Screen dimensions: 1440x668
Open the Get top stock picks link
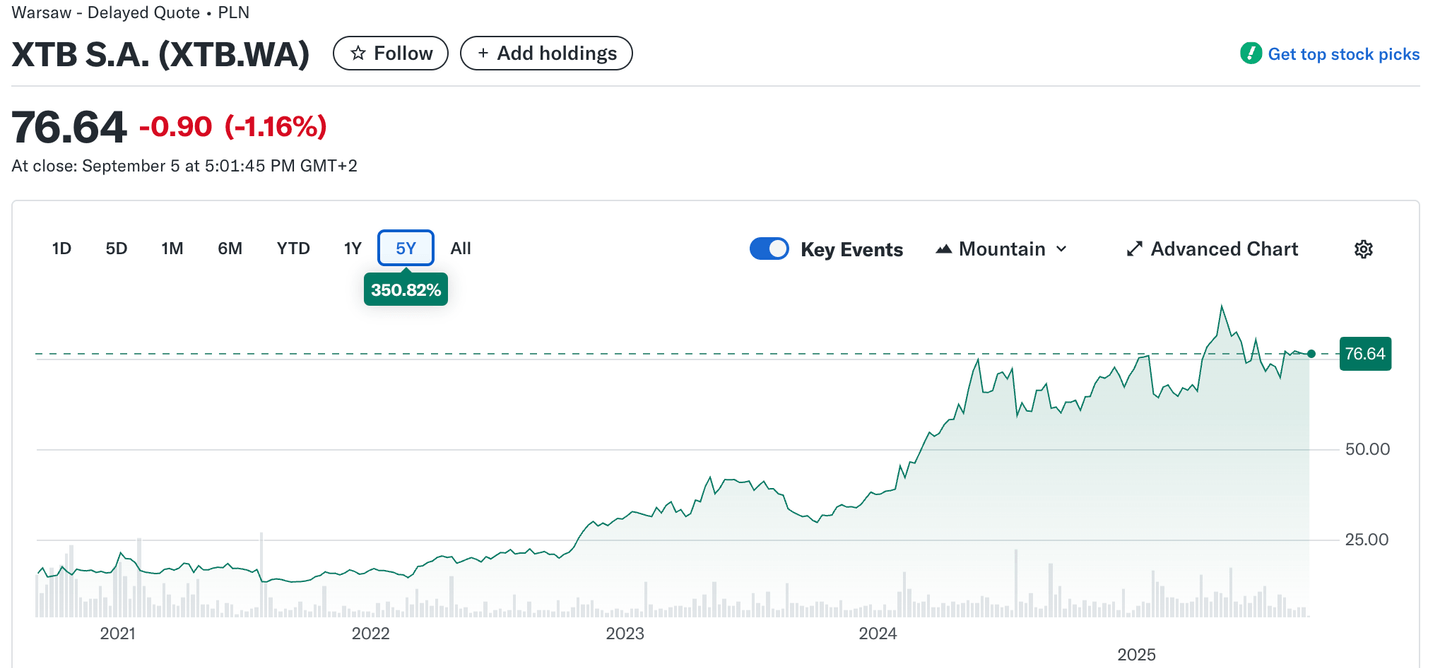tap(1343, 54)
